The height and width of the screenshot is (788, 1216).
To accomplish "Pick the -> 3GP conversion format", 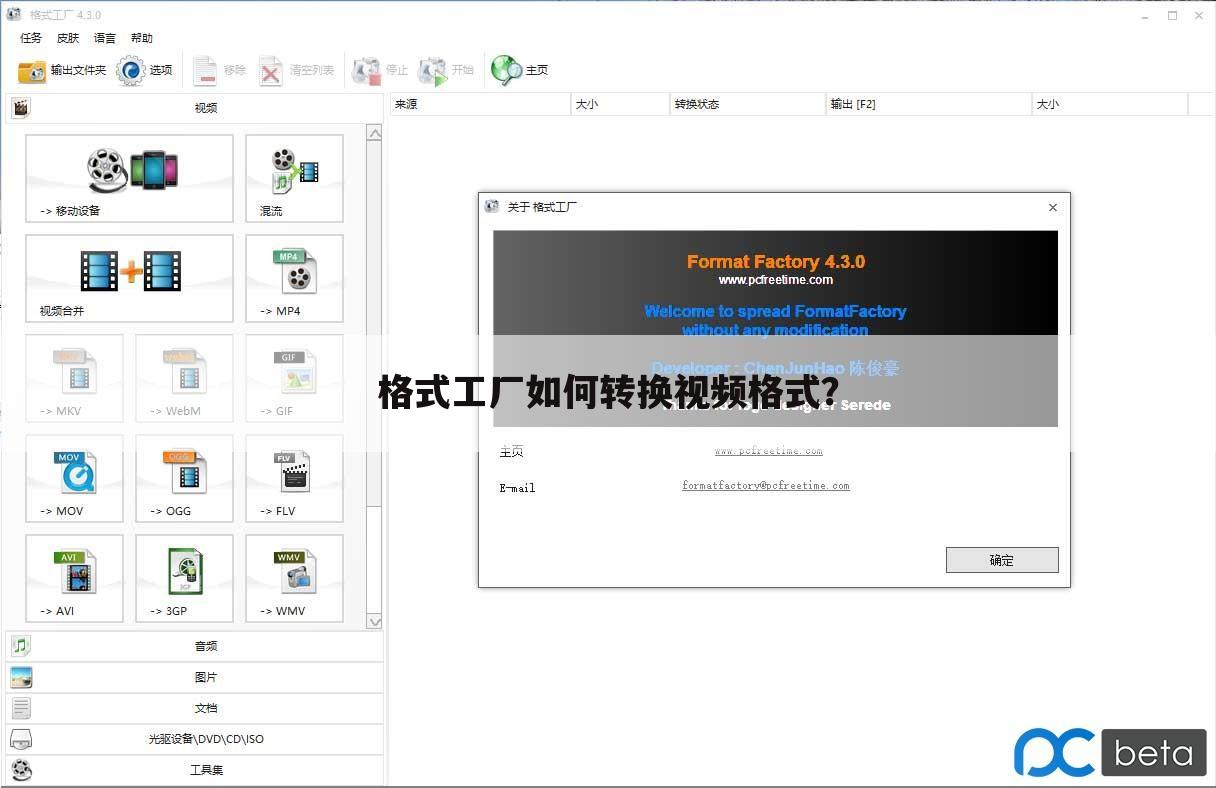I will click(x=183, y=578).
